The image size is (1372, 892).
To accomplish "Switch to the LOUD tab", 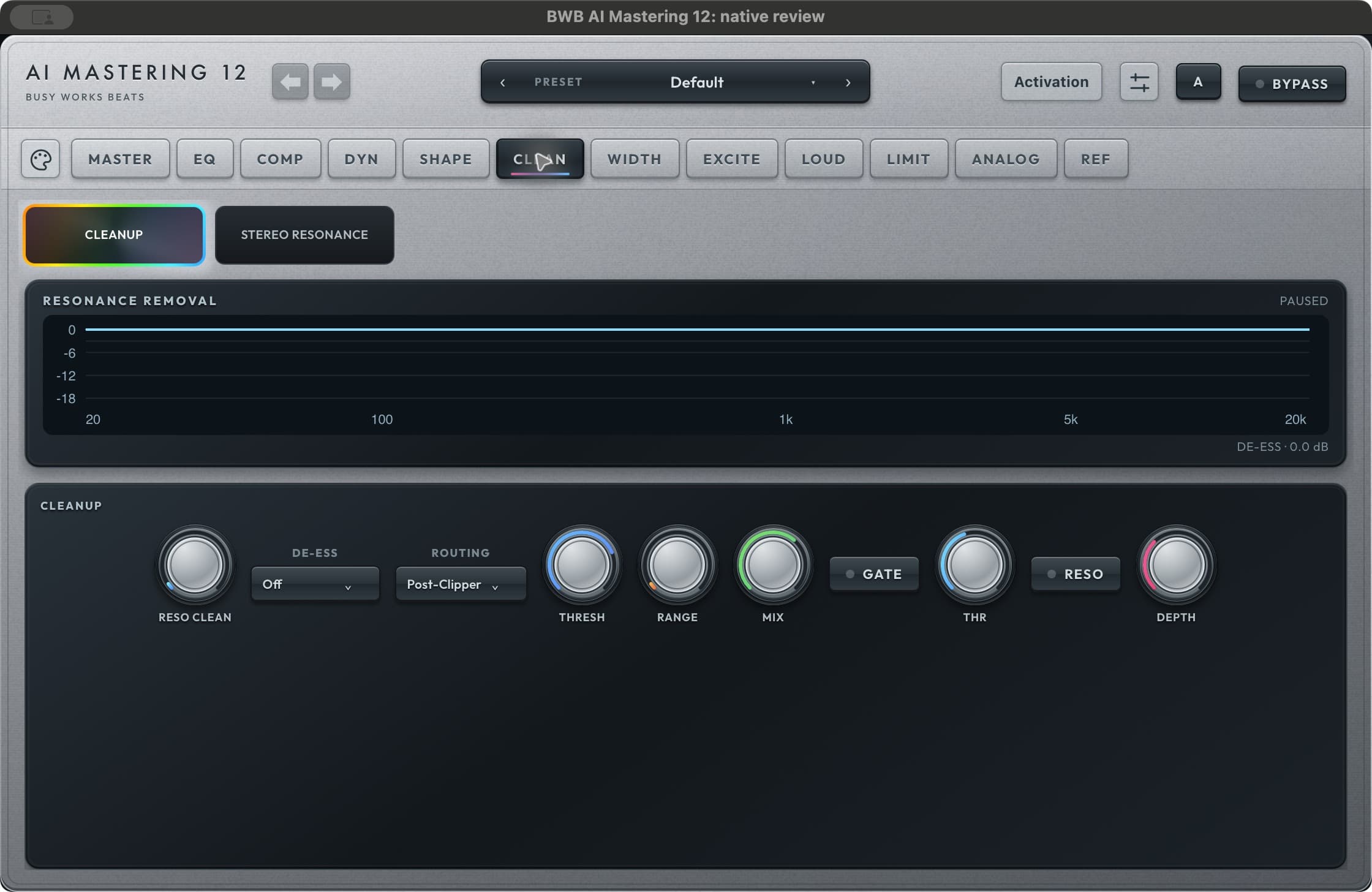I will pyautogui.click(x=824, y=159).
